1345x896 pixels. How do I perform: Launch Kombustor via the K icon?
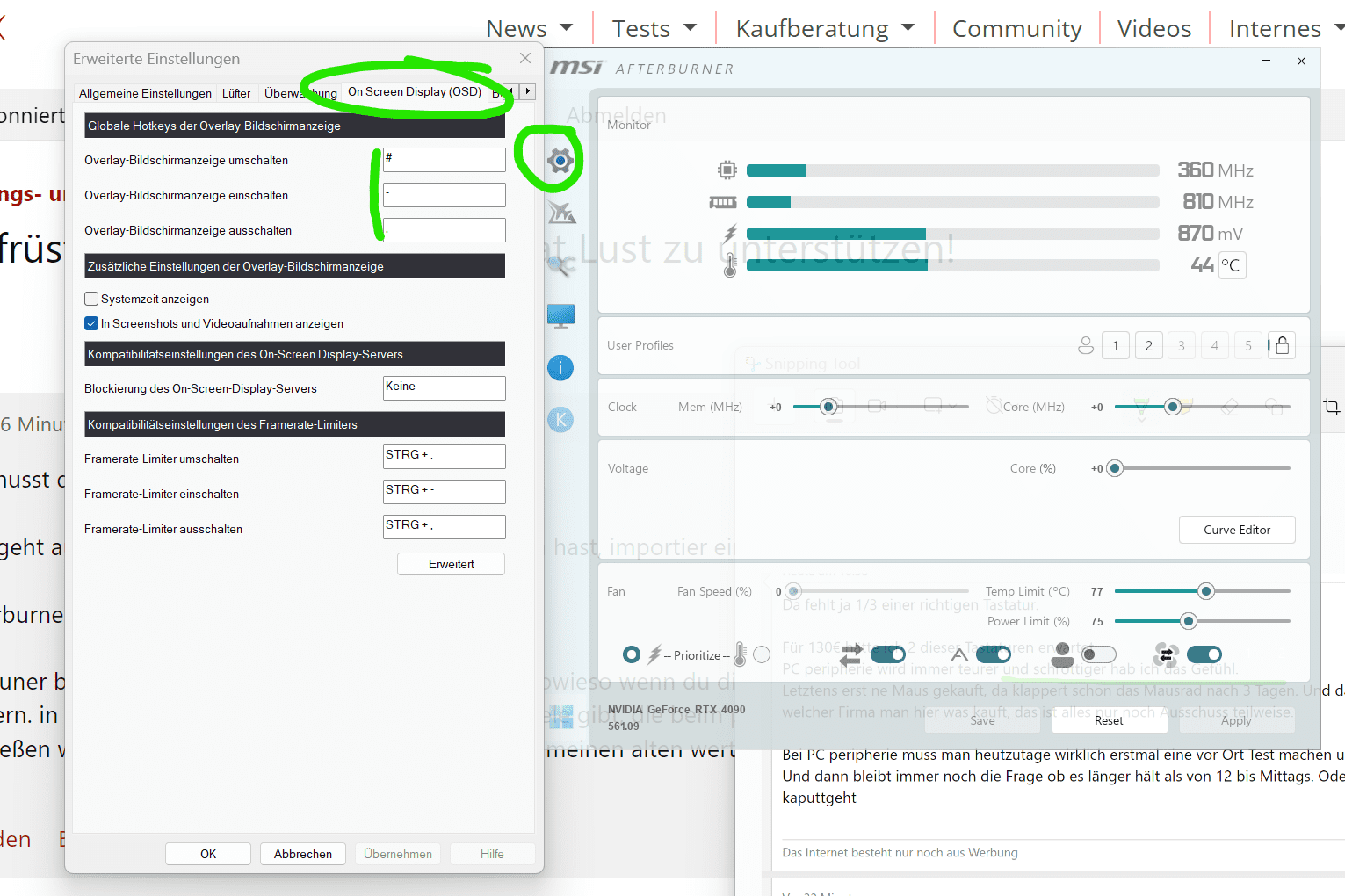[x=560, y=420]
